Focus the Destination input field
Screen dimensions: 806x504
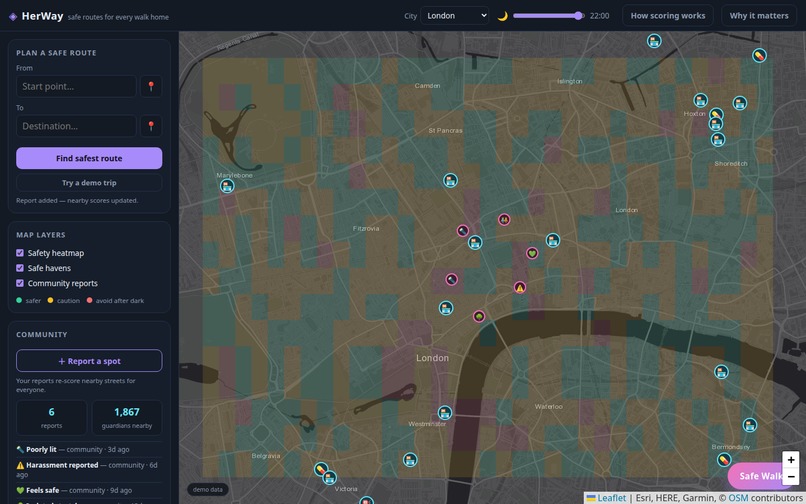click(76, 126)
